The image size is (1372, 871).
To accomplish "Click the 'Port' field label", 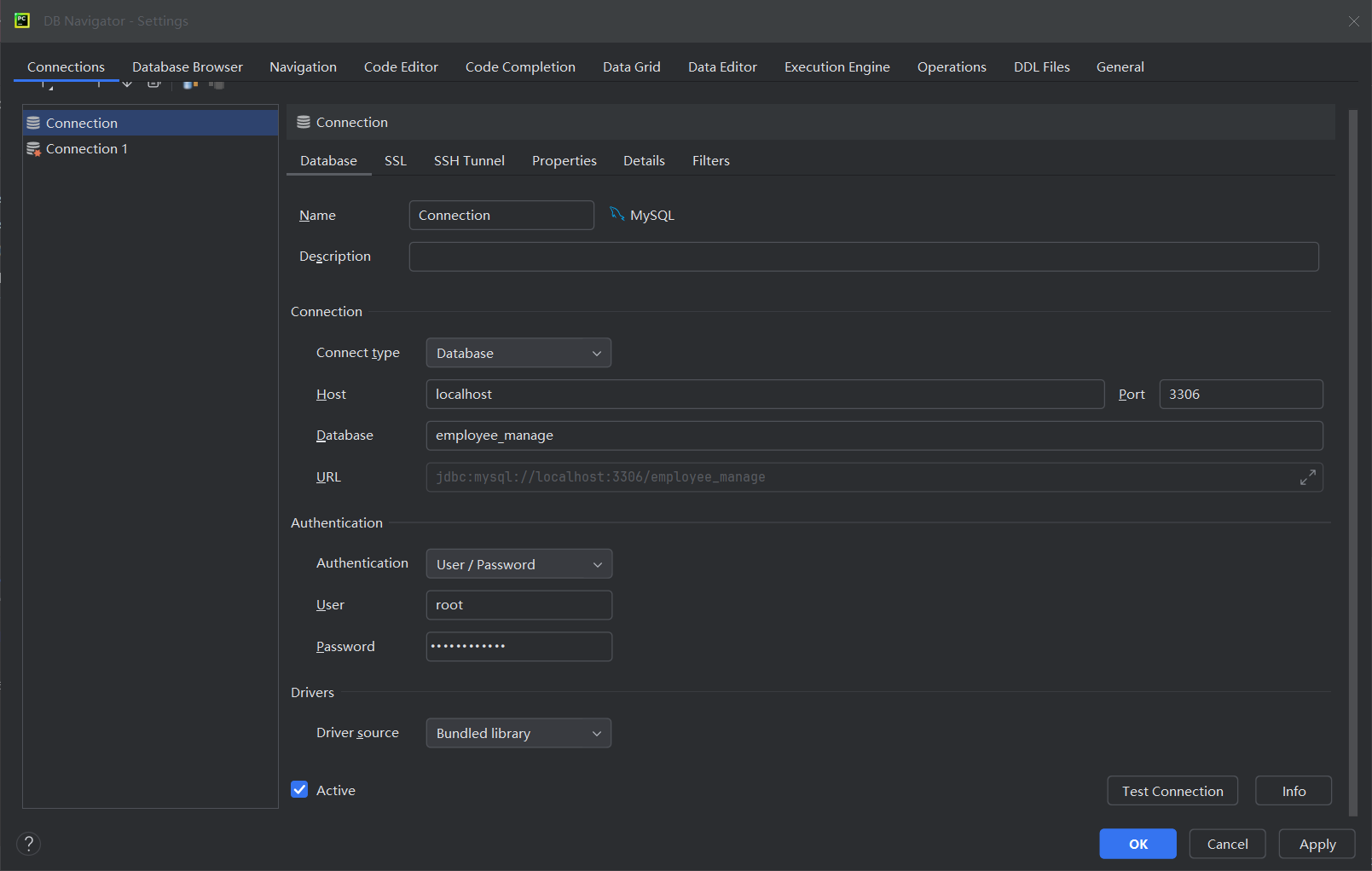I will tap(1132, 394).
